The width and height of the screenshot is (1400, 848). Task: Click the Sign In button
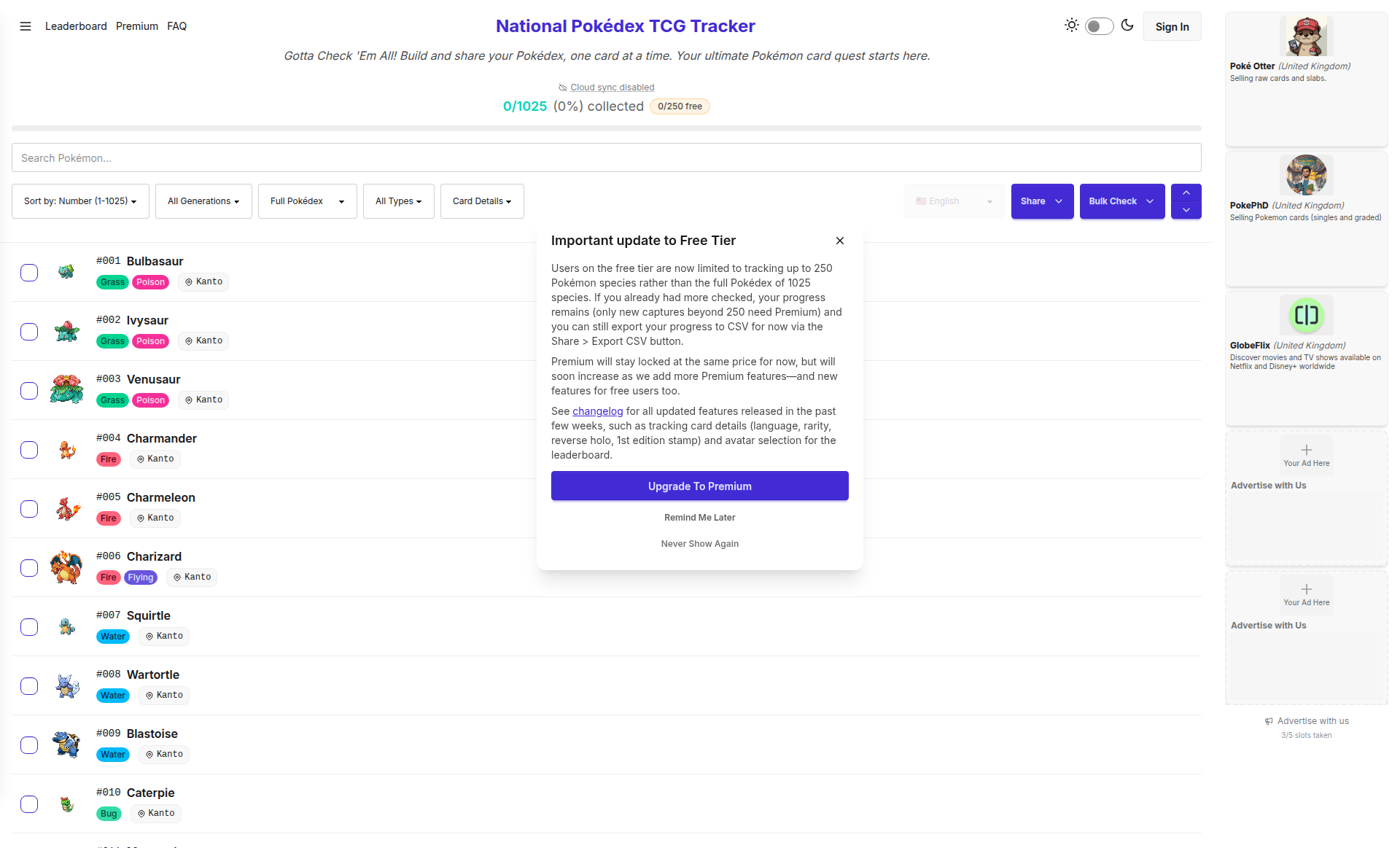(x=1172, y=26)
